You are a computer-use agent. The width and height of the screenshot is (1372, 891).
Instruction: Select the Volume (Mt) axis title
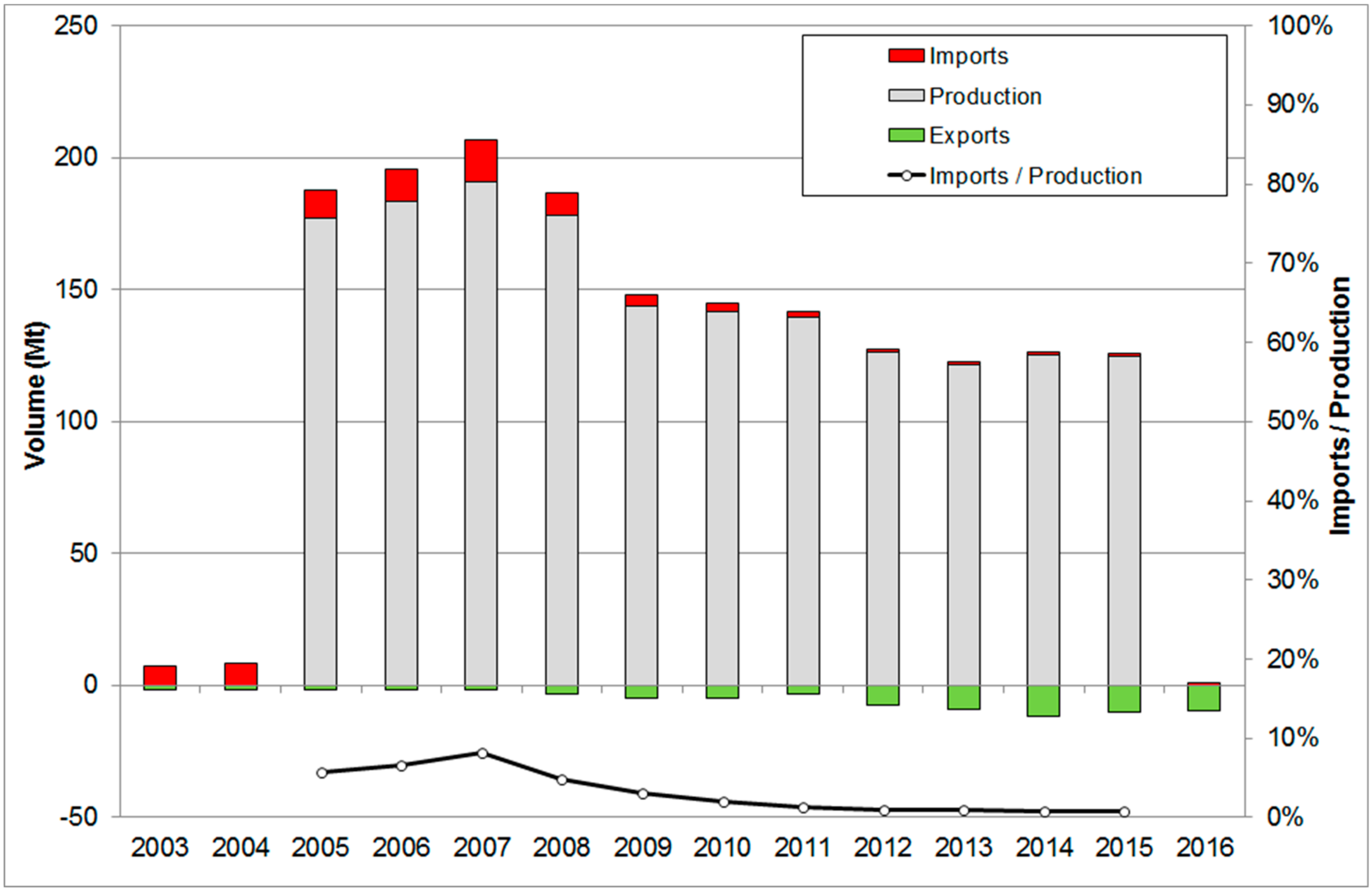(x=36, y=396)
